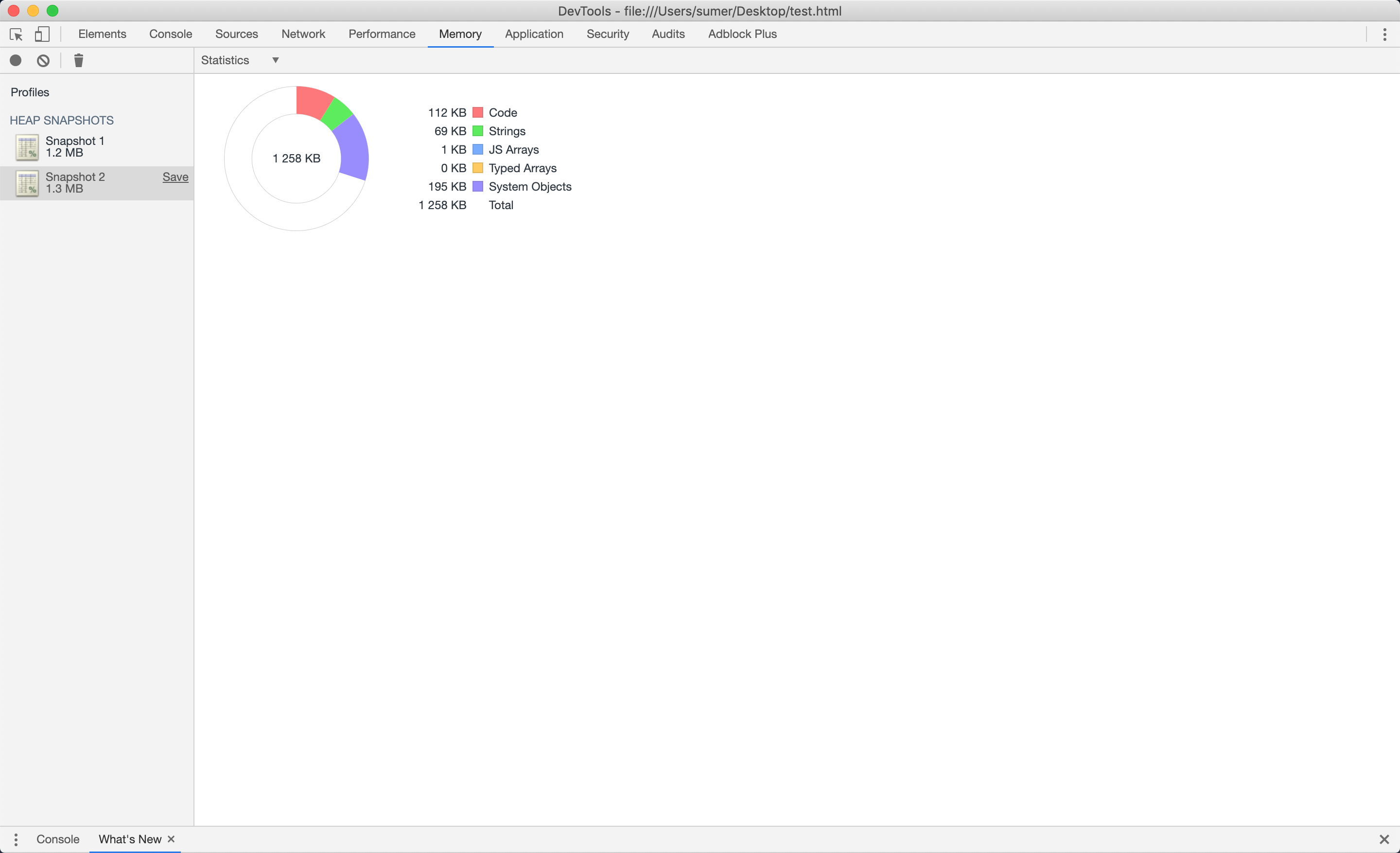Click the clear all profiles icon
The width and height of the screenshot is (1400, 853).
coord(43,61)
